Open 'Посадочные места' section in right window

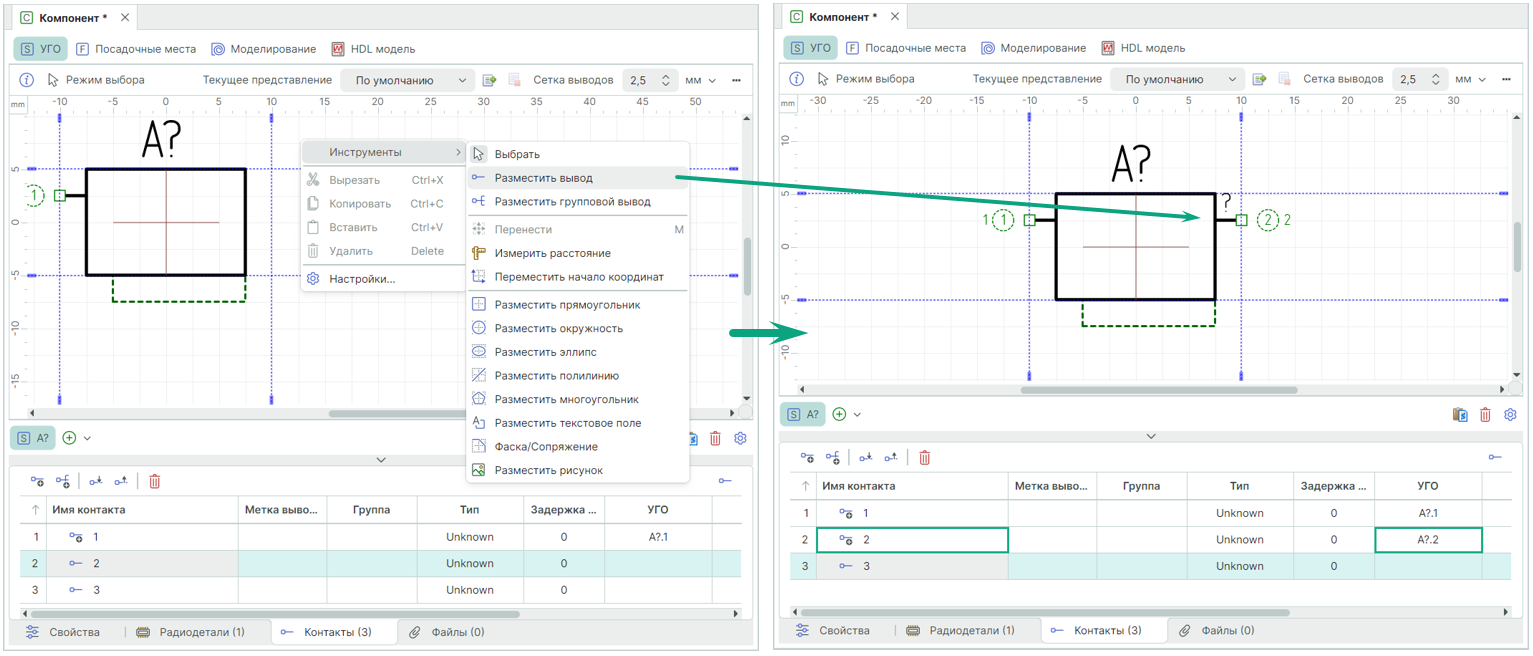(x=905, y=48)
